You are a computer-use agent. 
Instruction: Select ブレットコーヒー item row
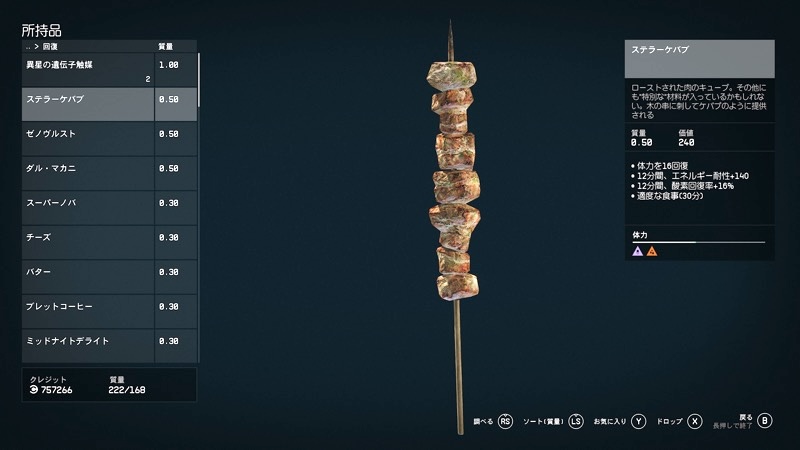(x=109, y=312)
